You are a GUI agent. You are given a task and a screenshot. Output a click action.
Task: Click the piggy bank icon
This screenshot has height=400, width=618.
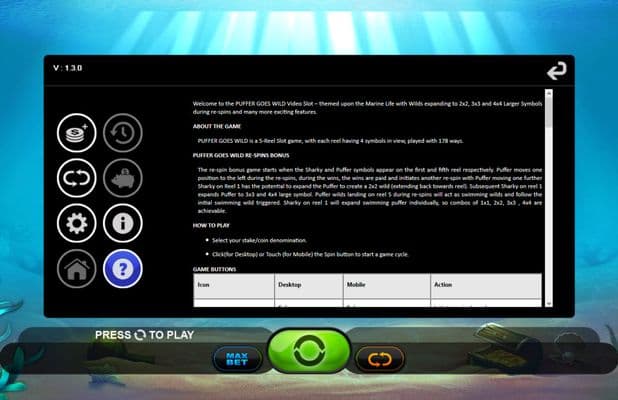tap(123, 177)
